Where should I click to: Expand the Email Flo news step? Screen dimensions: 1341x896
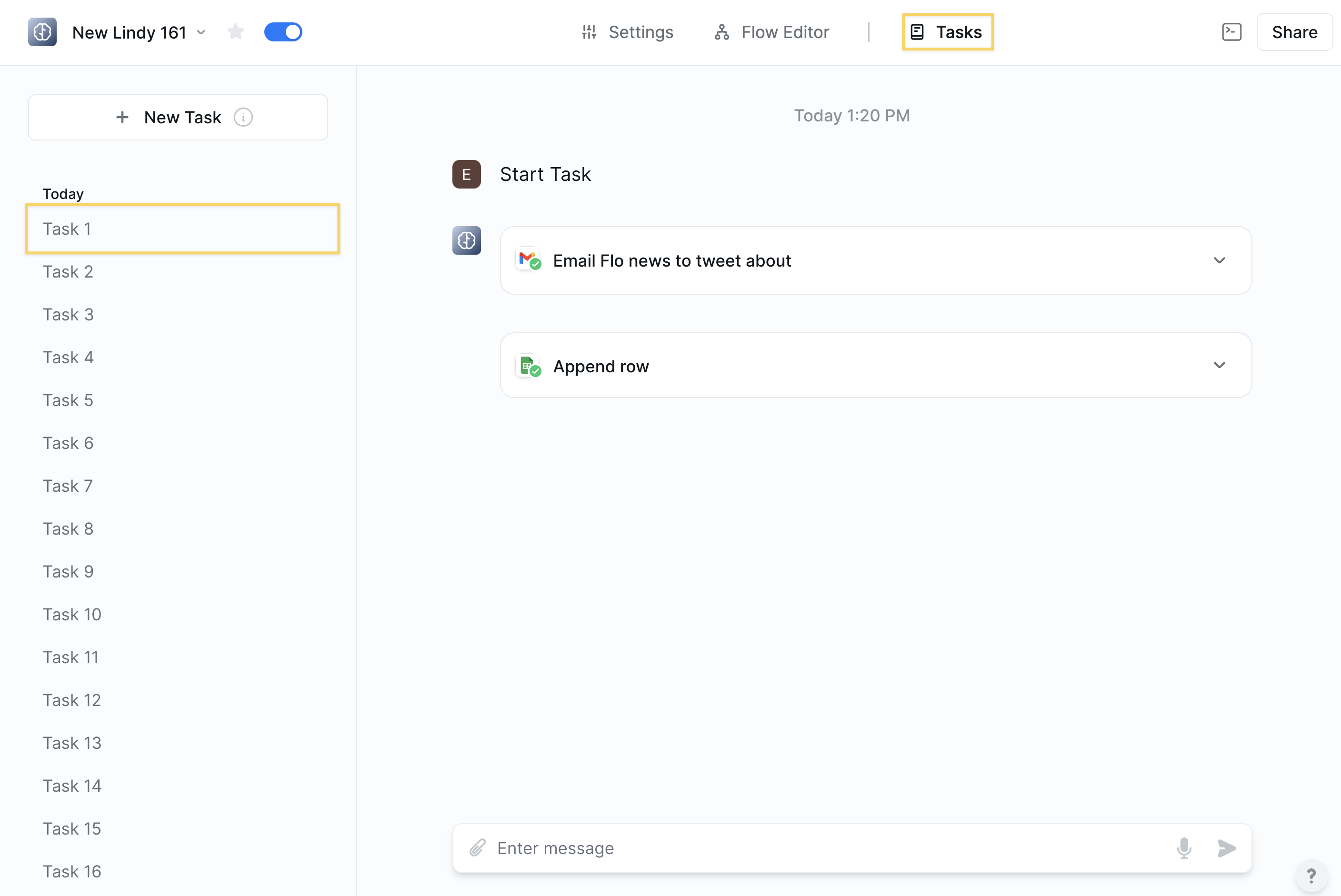click(1219, 260)
